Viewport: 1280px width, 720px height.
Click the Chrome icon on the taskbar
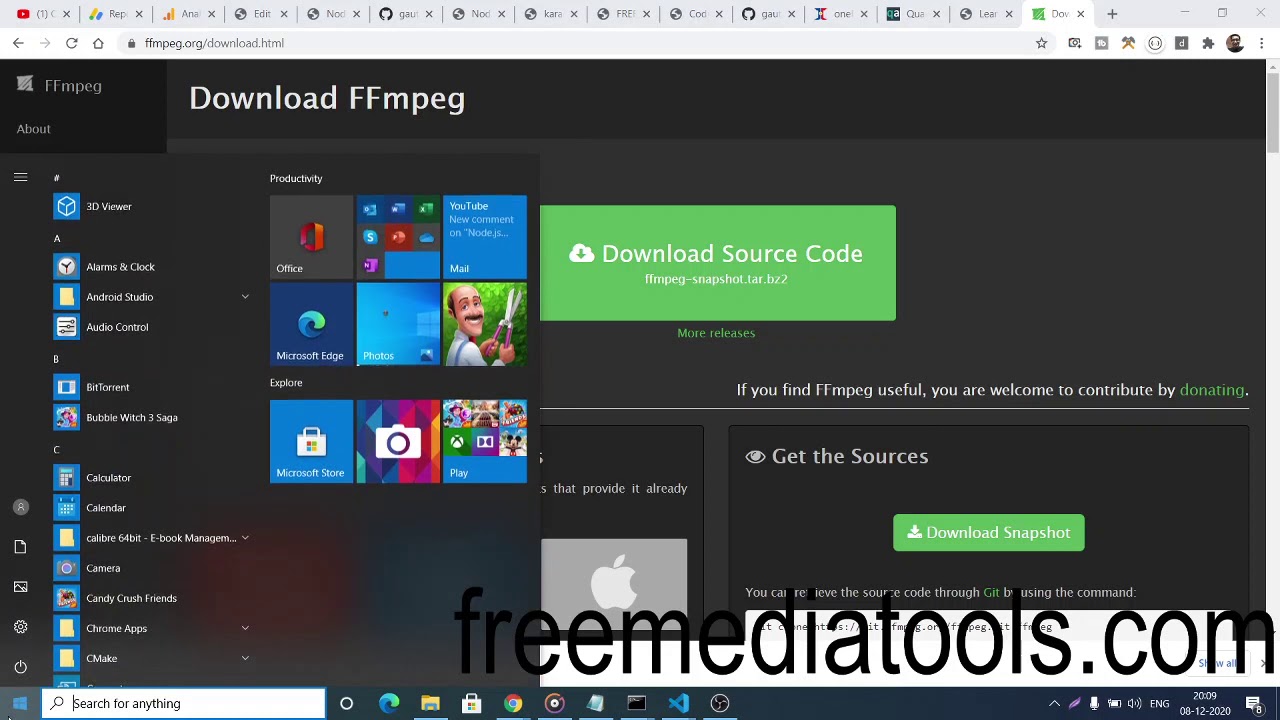[513, 703]
